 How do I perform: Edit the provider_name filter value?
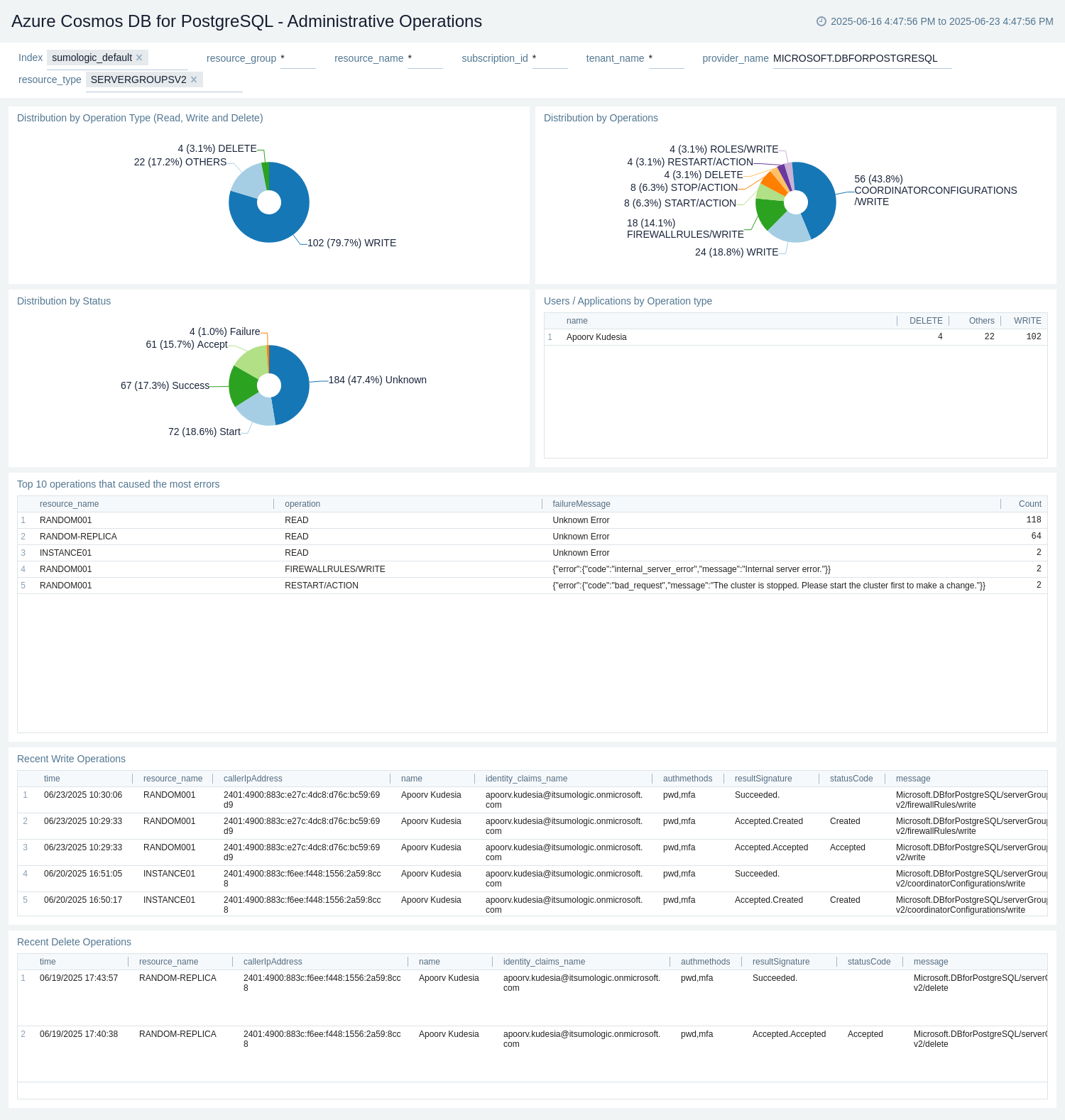pyautogui.click(x=862, y=58)
